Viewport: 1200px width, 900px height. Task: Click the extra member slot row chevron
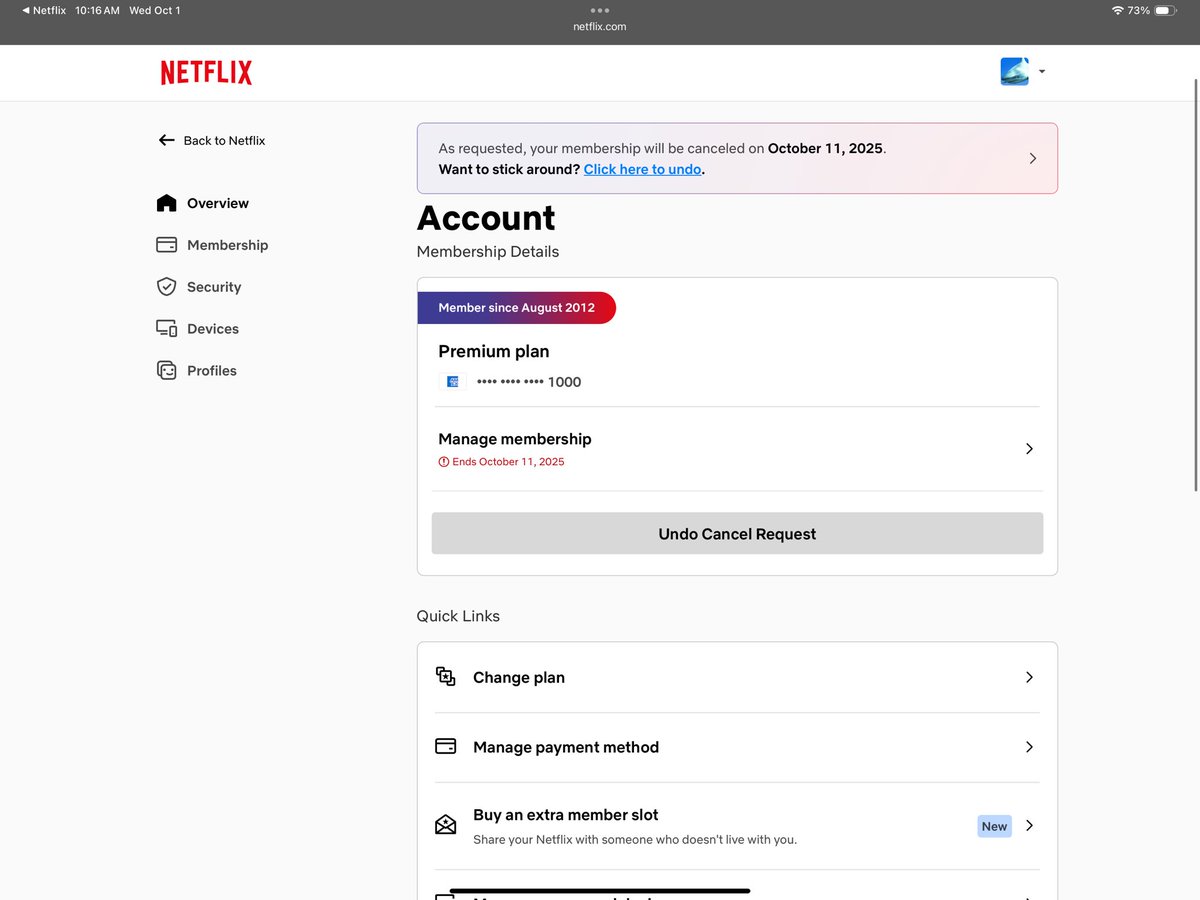1029,826
